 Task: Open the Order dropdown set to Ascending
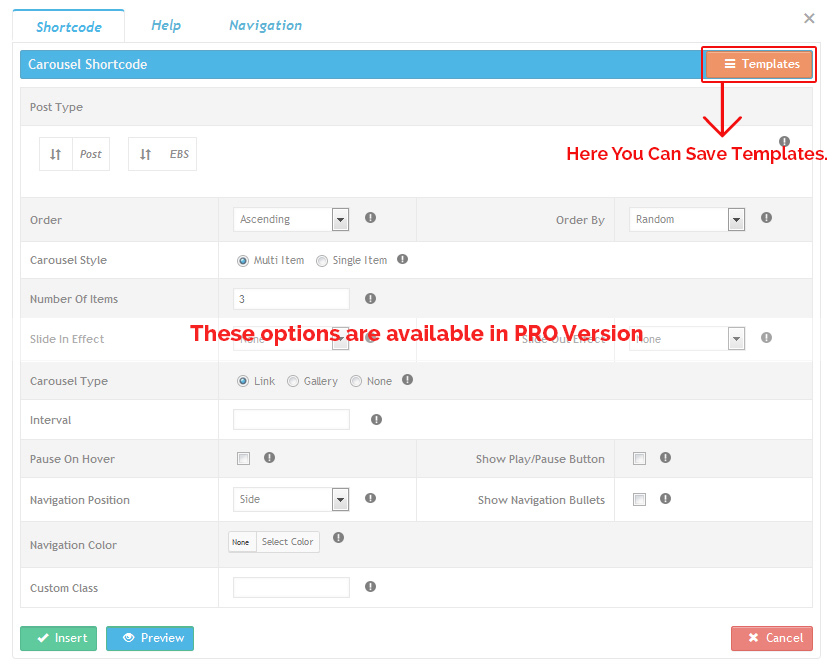click(x=290, y=220)
